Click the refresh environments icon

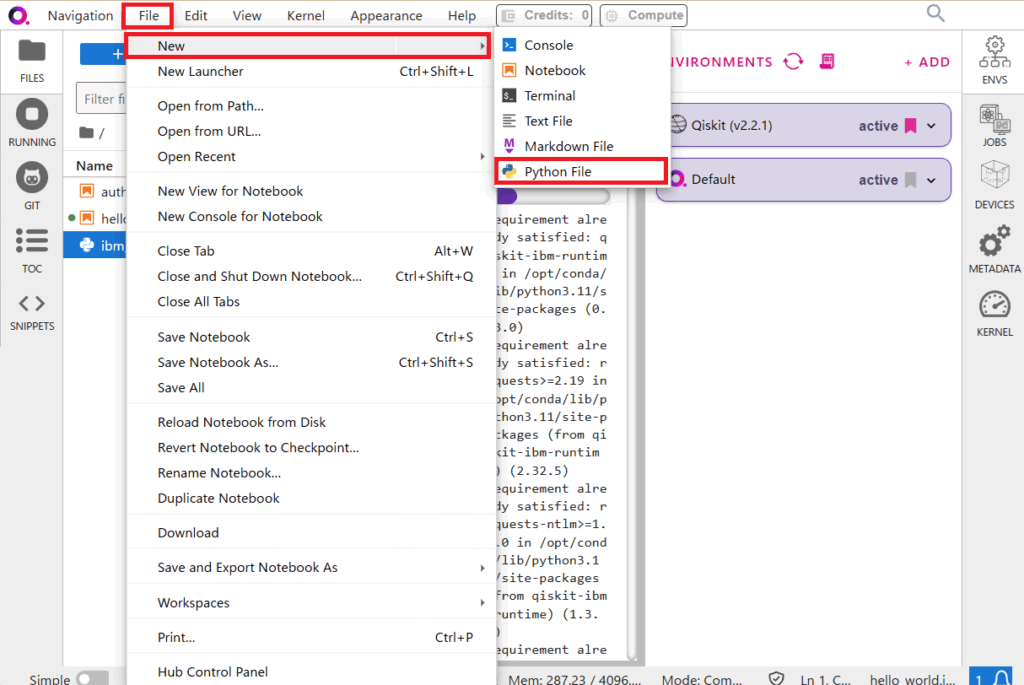point(793,62)
